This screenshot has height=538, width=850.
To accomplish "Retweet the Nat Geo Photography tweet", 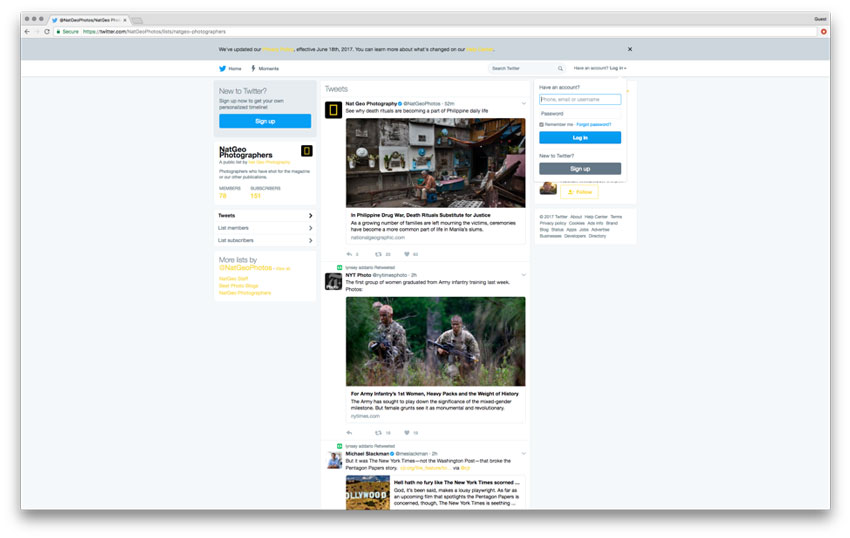I will [378, 254].
